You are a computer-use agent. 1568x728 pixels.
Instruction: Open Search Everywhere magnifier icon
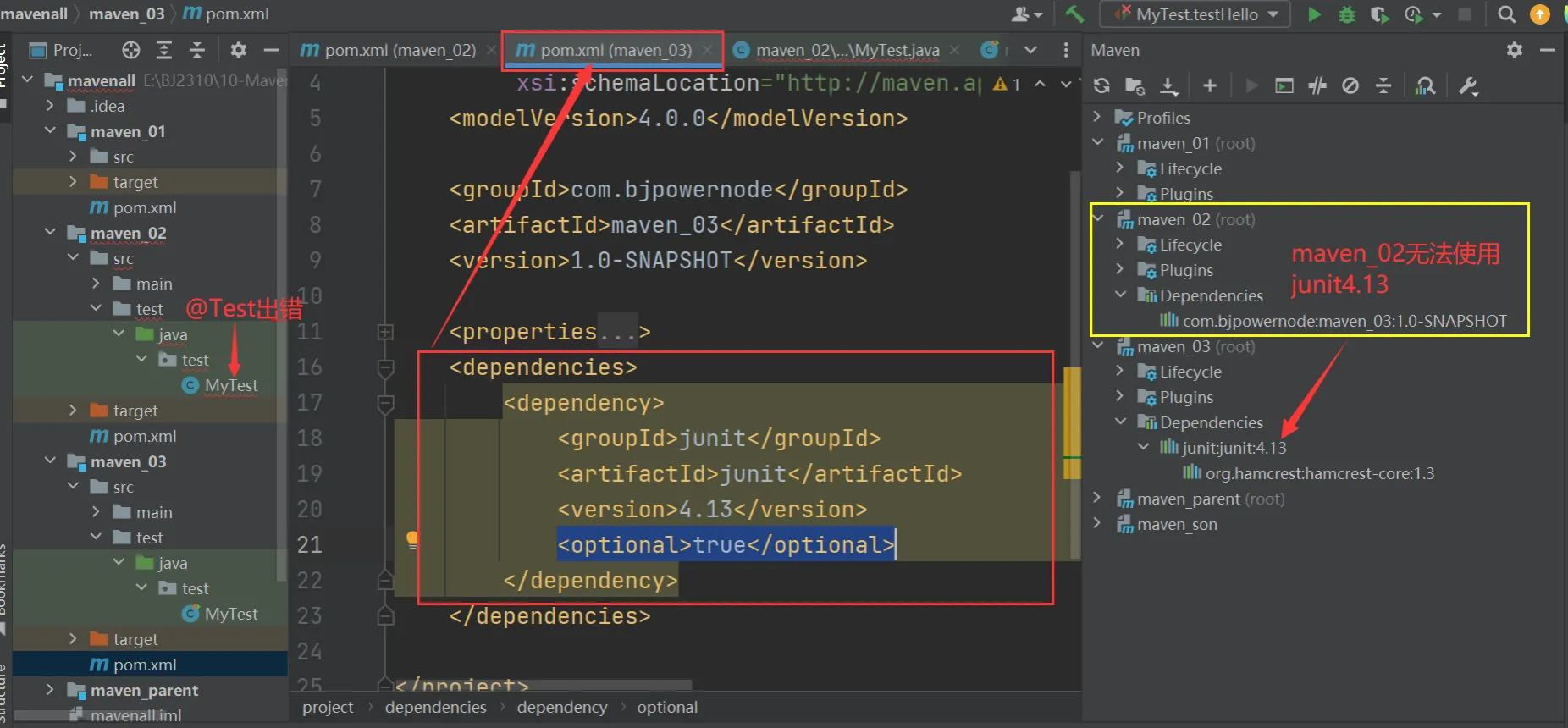(x=1506, y=14)
